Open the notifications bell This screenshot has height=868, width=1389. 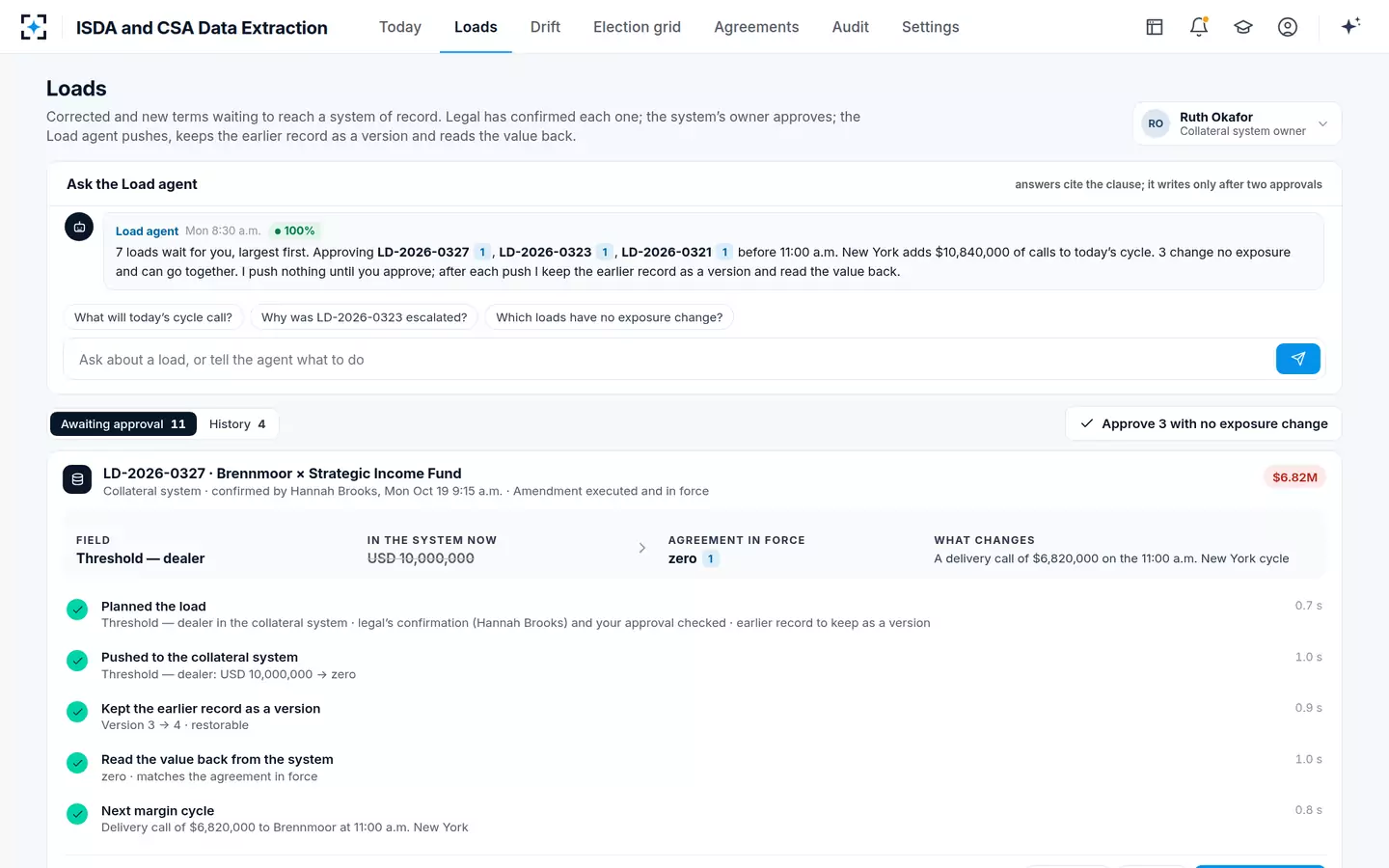[1199, 27]
